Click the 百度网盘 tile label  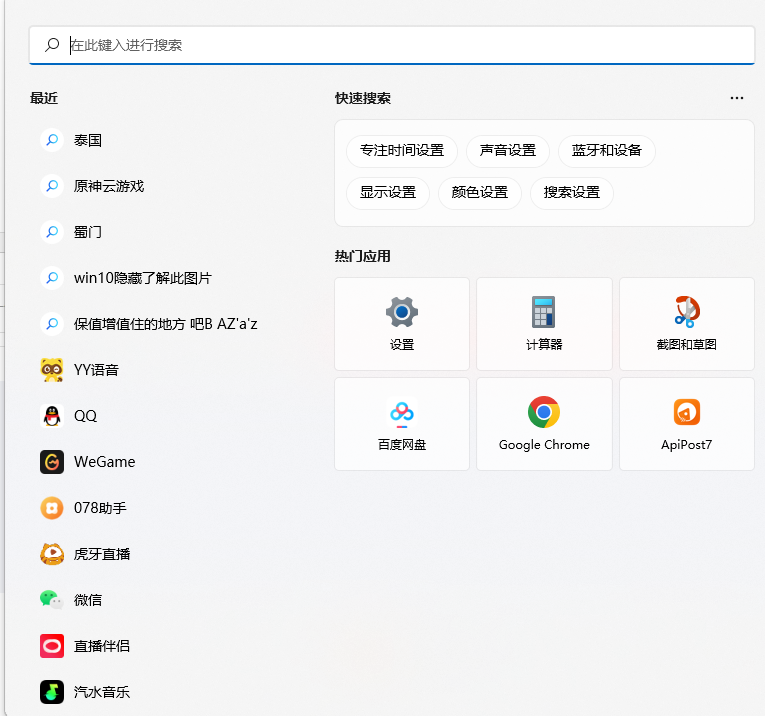click(x=402, y=445)
